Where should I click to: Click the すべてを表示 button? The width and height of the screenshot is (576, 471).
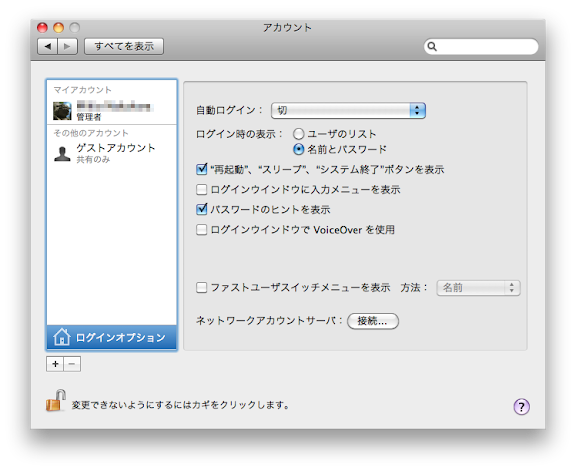click(x=124, y=46)
